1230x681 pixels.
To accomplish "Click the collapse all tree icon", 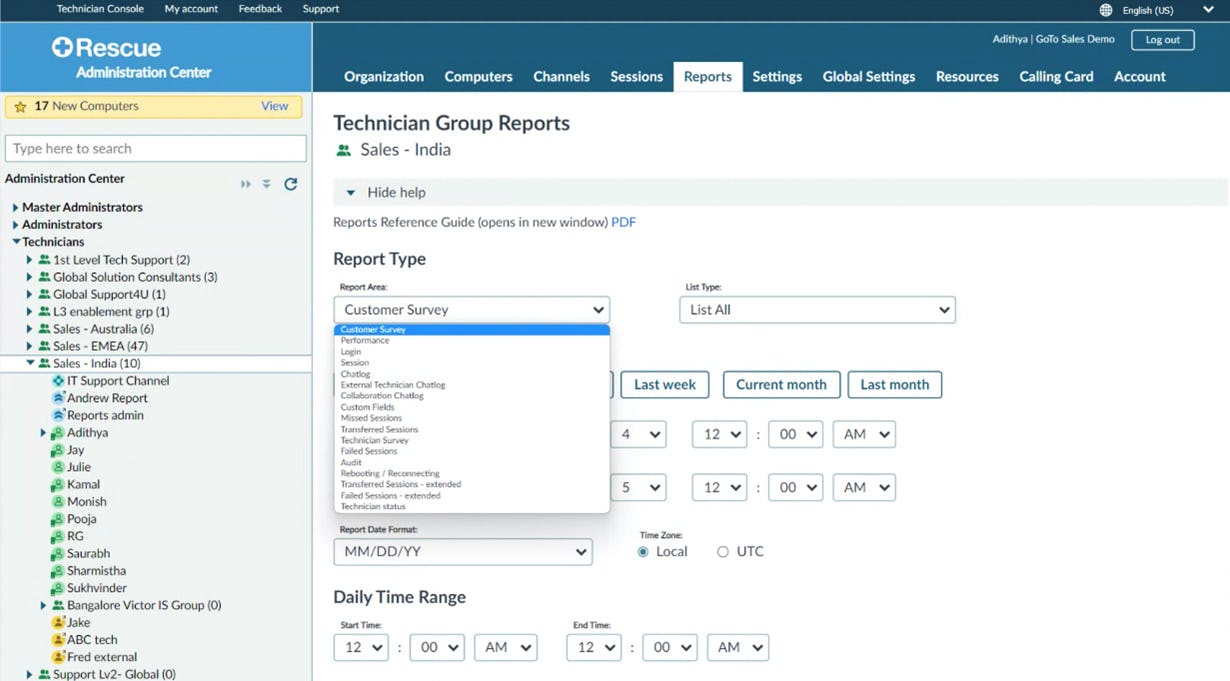I will (267, 184).
